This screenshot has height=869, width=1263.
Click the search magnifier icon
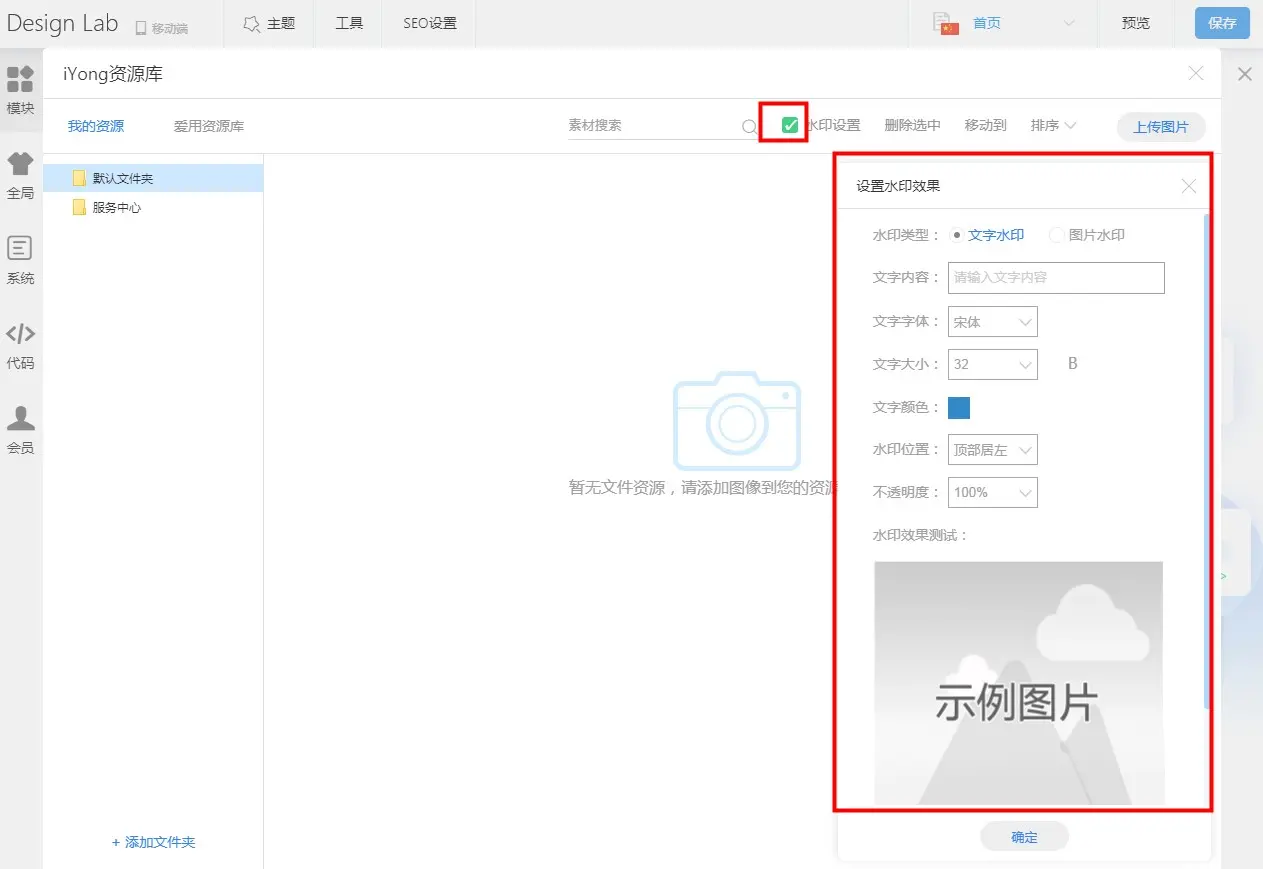[x=749, y=127]
